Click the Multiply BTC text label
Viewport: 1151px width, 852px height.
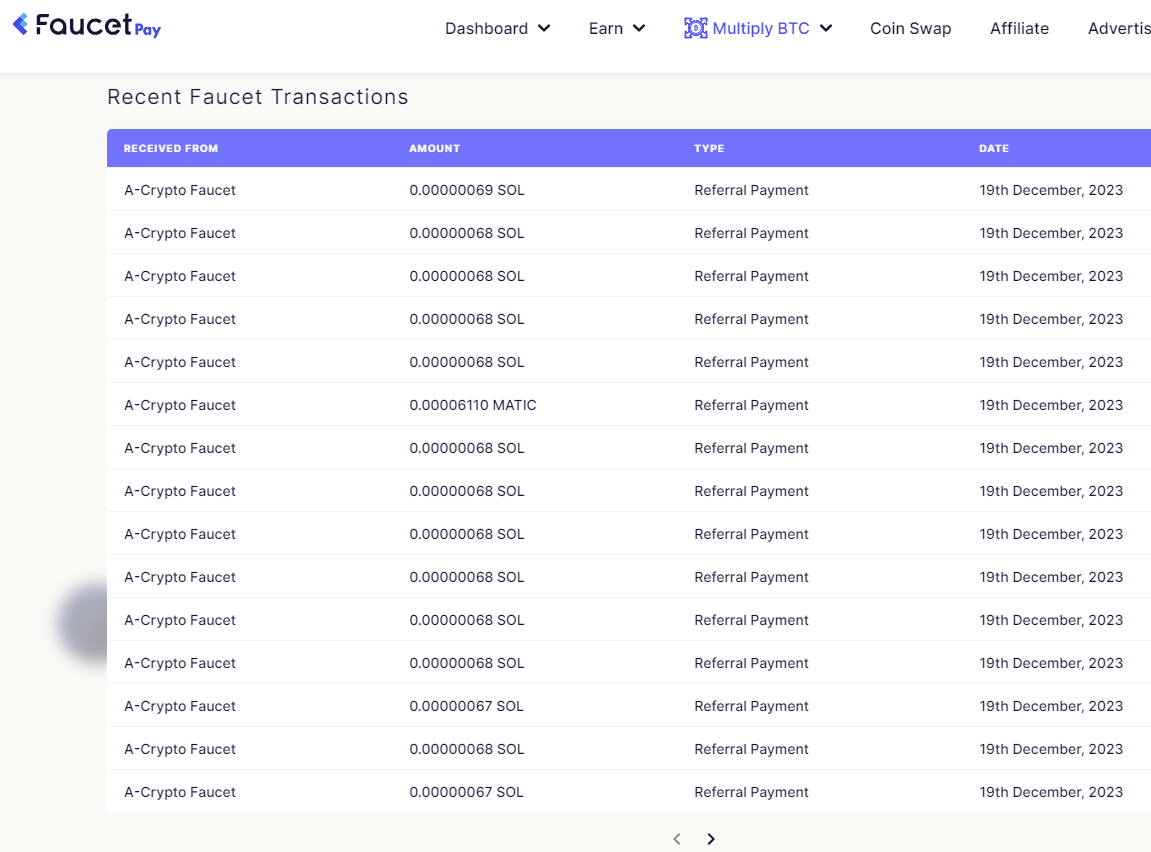761,28
